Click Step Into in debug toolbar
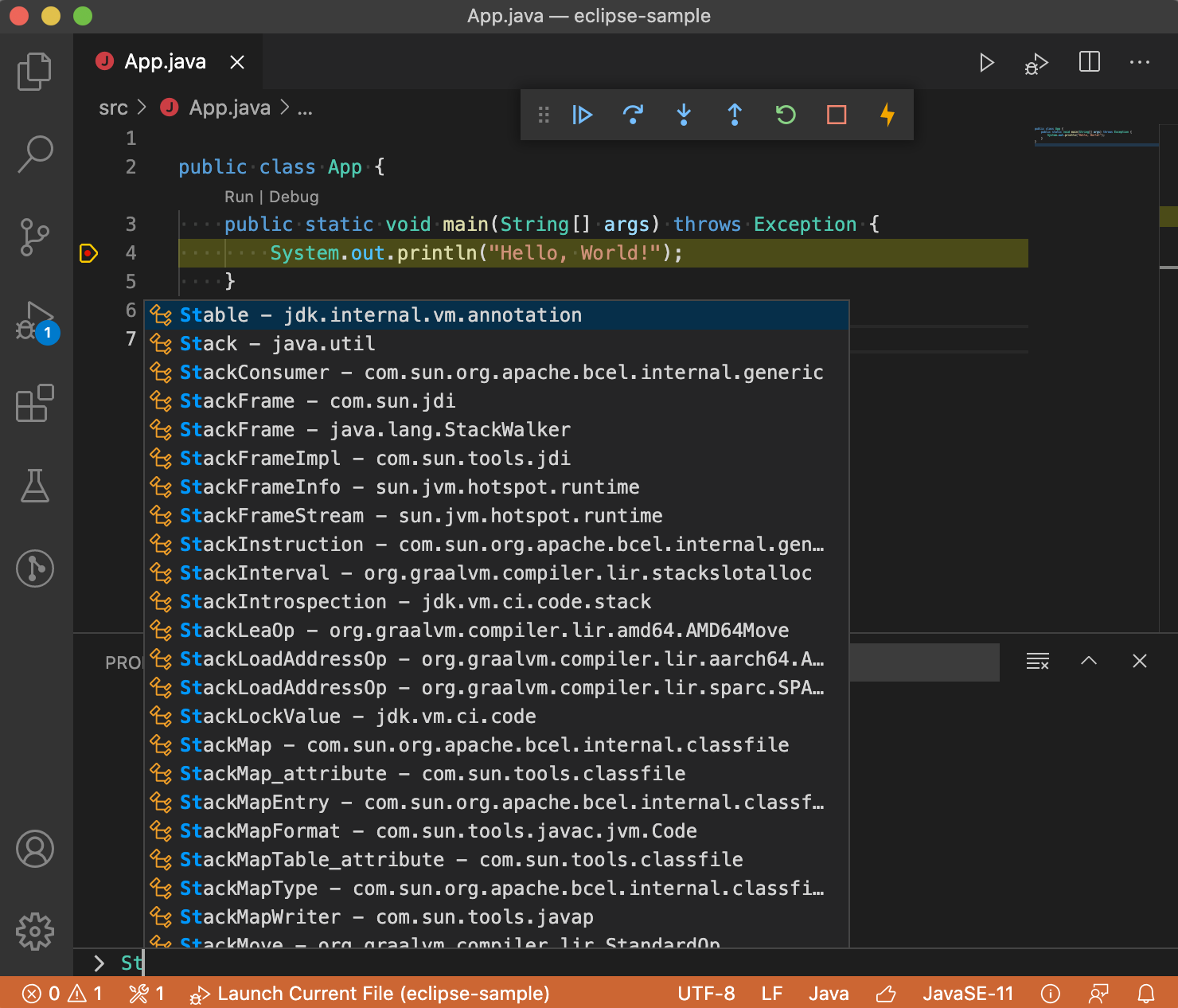This screenshot has height=1008, width=1178. point(684,115)
